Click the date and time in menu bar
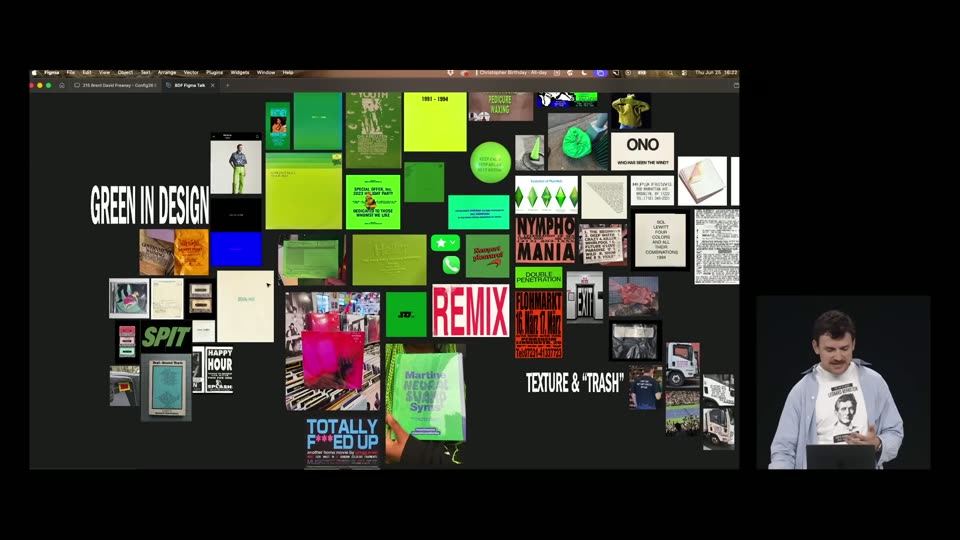The image size is (960, 540). [716, 72]
